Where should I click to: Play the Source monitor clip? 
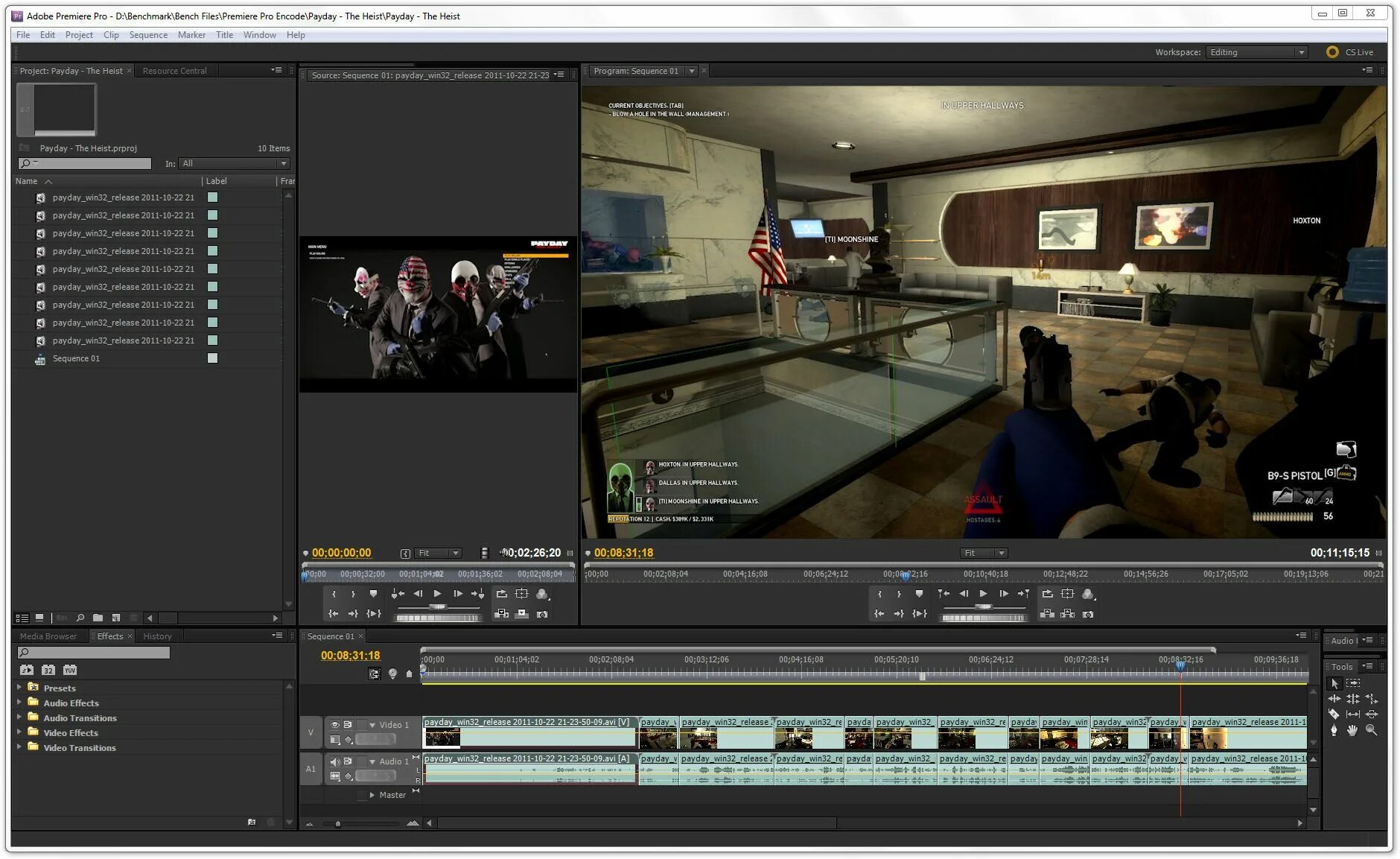click(437, 594)
